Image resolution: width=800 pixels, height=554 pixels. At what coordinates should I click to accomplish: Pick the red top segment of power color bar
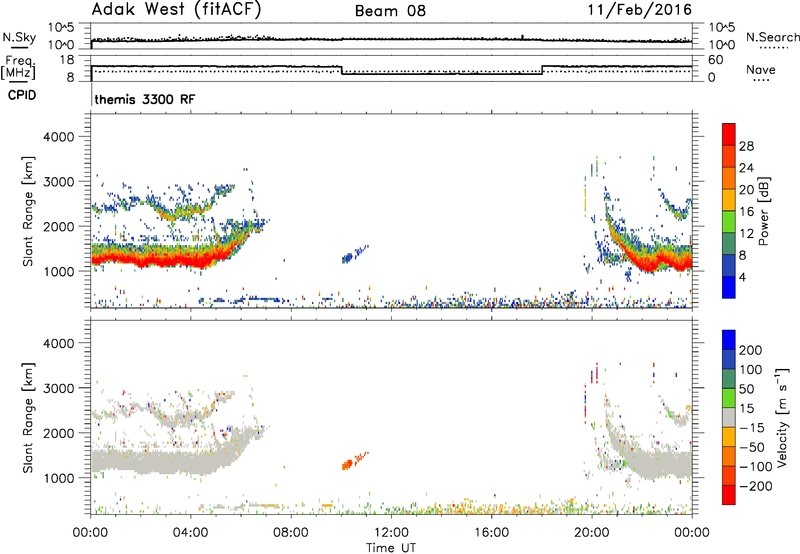point(729,134)
